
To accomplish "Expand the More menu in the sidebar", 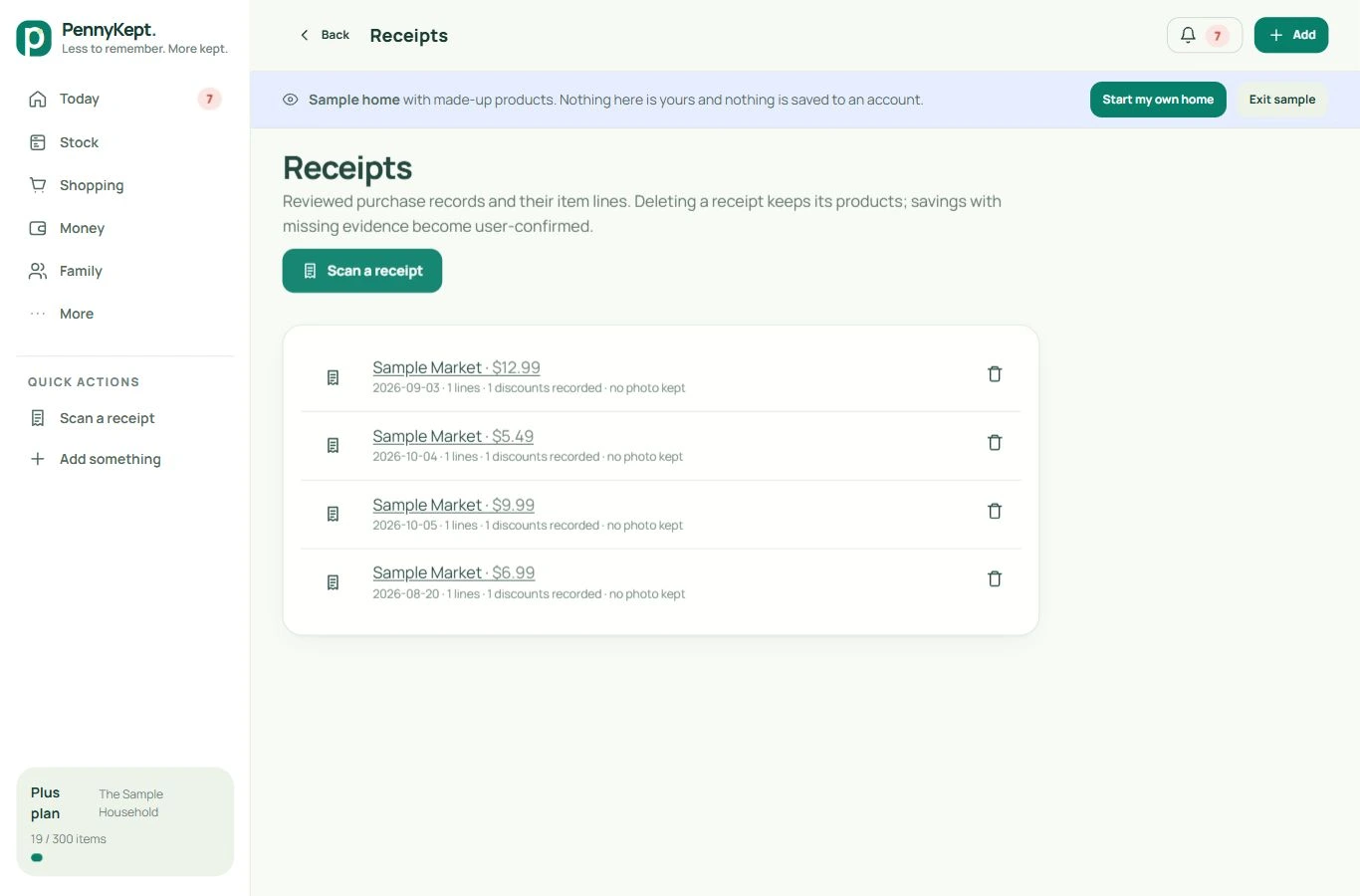I will click(x=125, y=314).
